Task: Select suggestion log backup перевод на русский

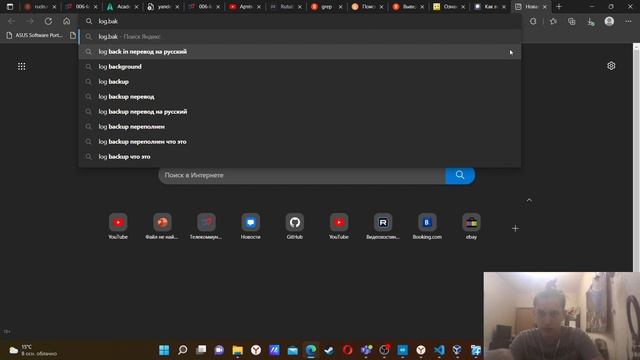Action: [x=300, y=111]
